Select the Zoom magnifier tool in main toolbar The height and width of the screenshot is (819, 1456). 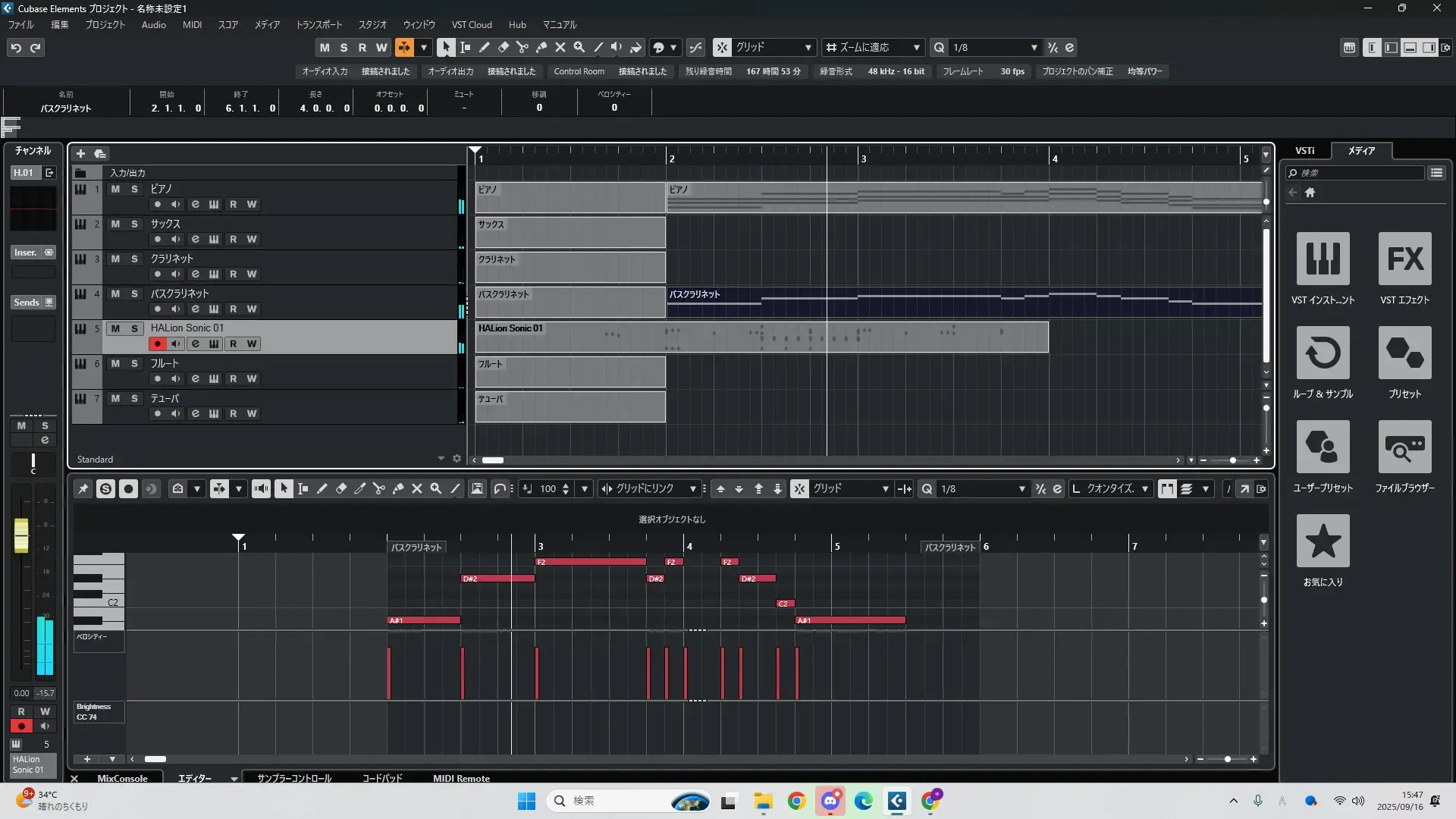click(x=579, y=47)
